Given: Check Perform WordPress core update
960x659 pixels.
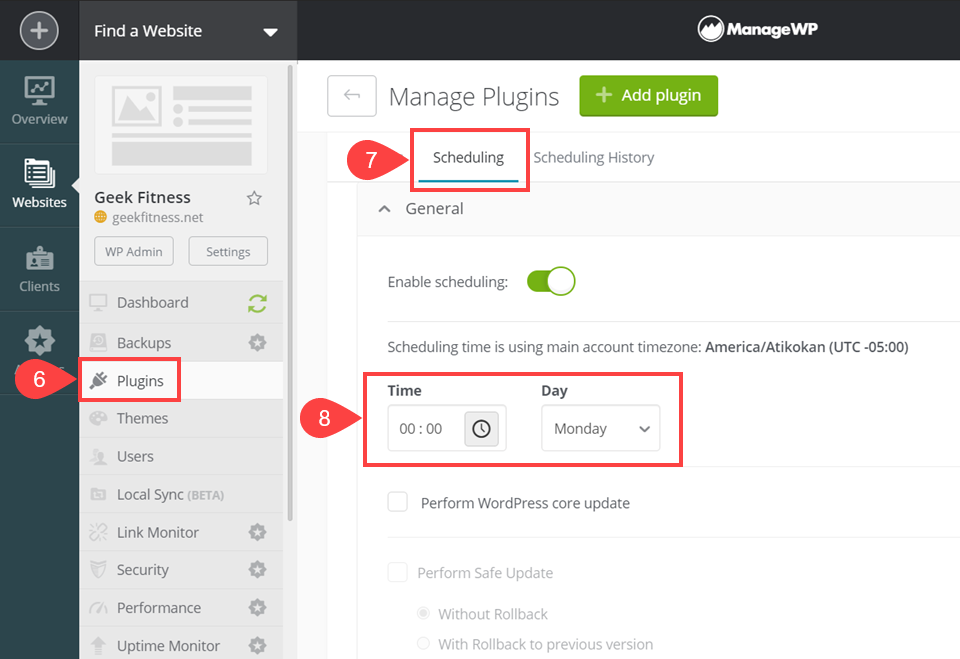Looking at the screenshot, I should coord(397,503).
